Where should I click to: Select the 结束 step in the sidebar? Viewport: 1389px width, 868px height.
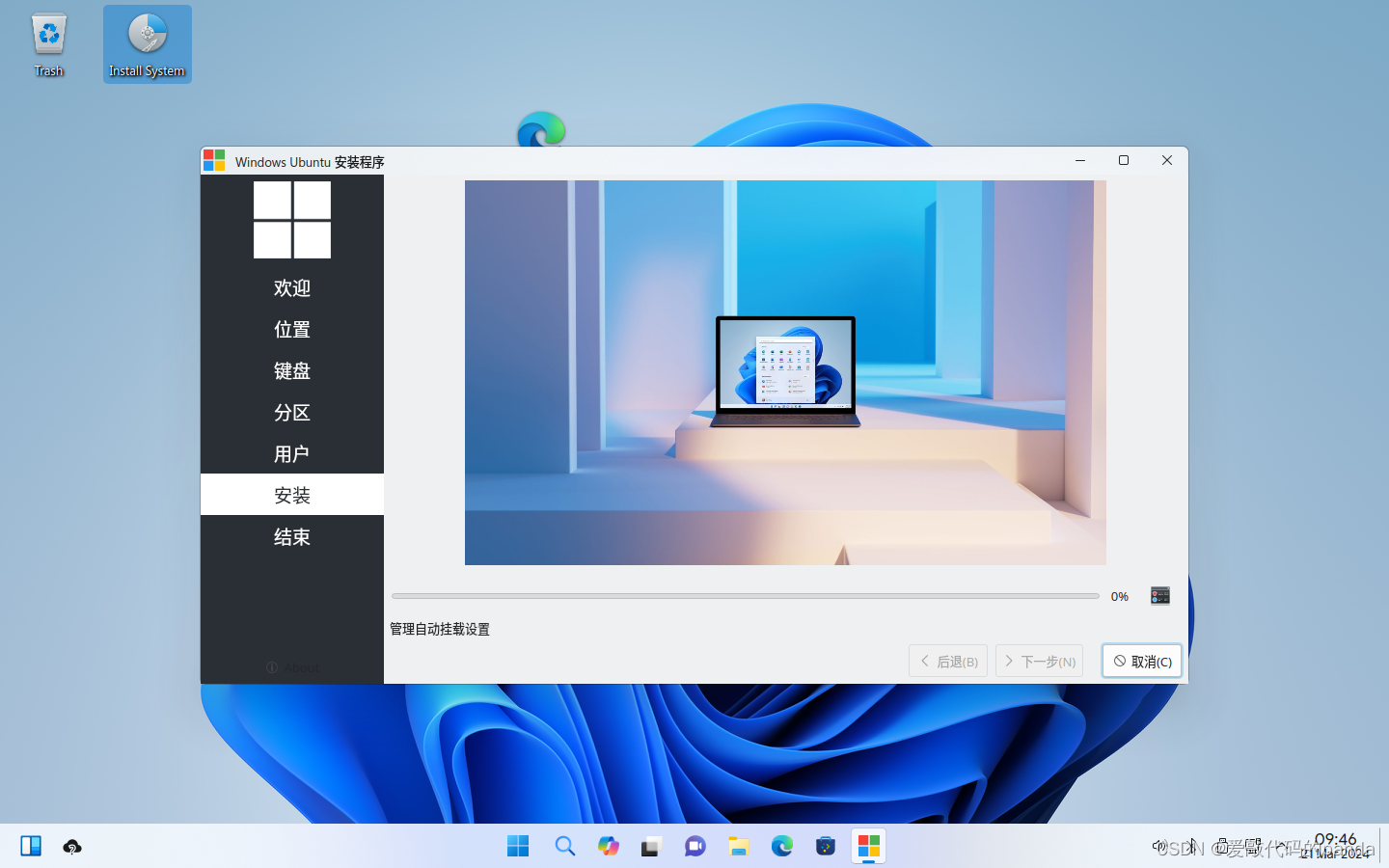(292, 536)
